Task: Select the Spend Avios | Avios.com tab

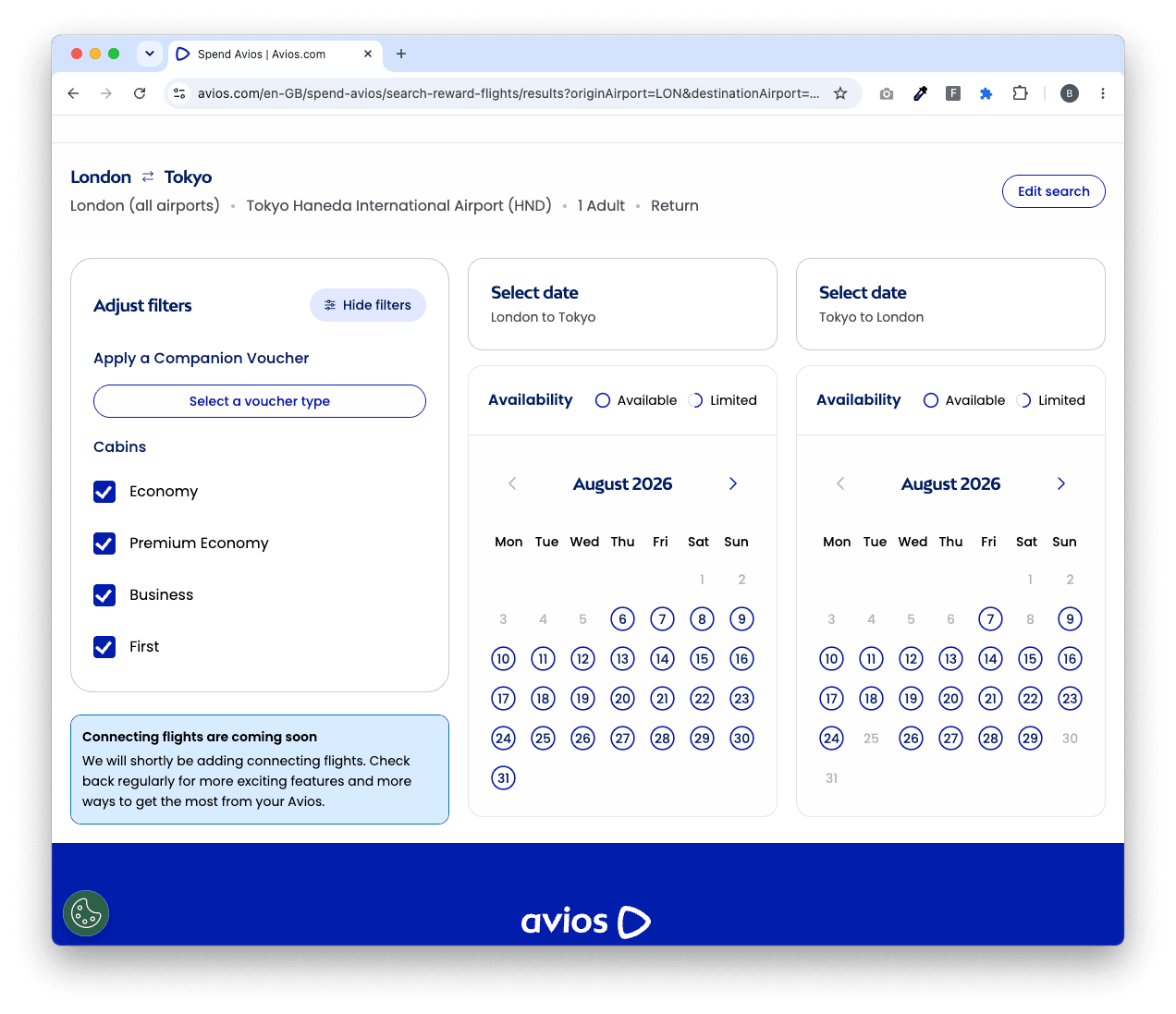Action: pyautogui.click(x=275, y=54)
